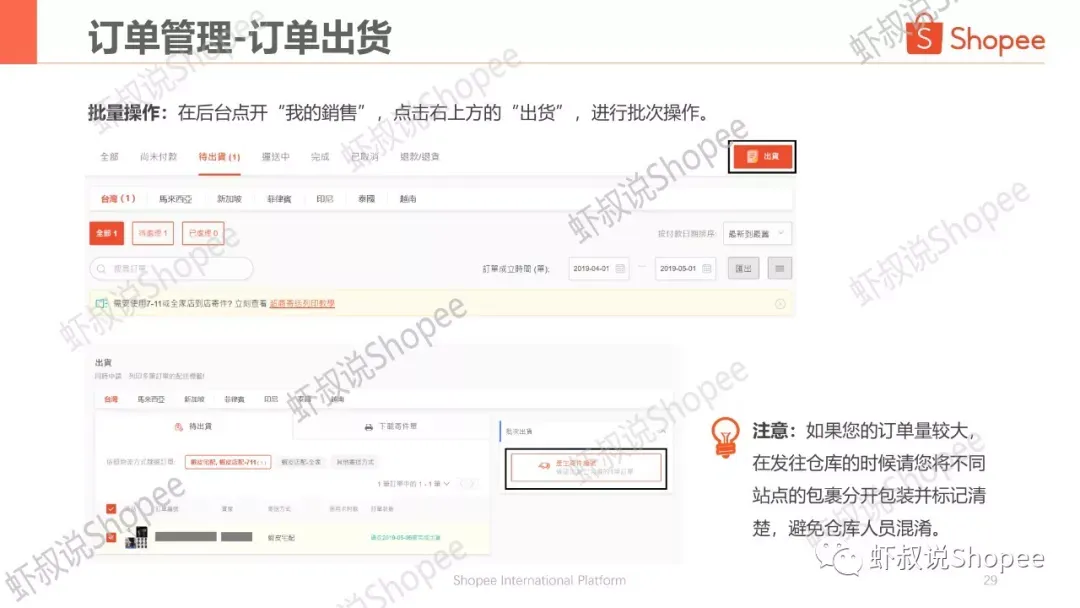Focus the 搜尋訂單 search field
Image resolution: width=1080 pixels, height=608 pixels.
172,269
